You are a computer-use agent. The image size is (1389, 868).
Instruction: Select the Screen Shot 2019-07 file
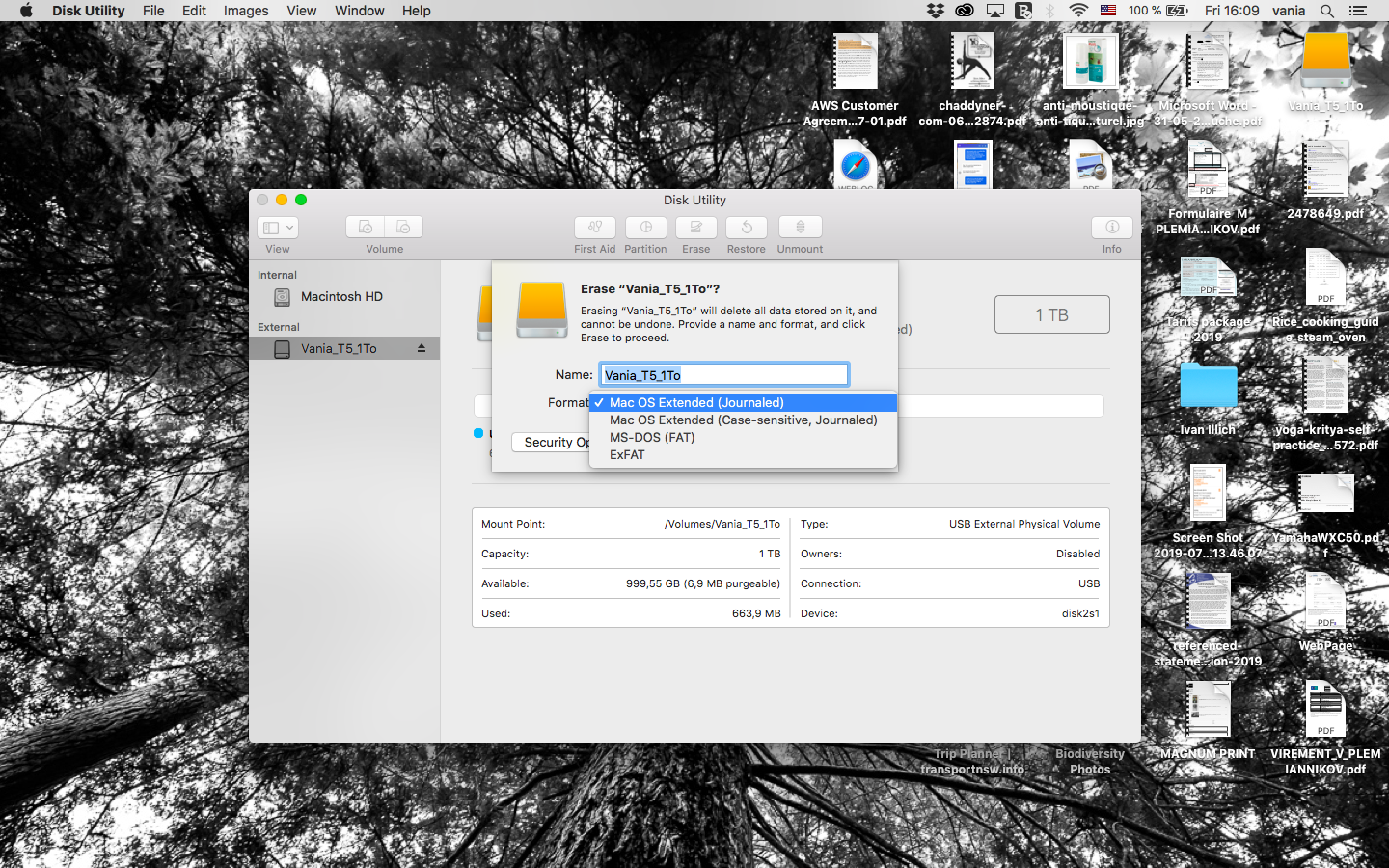(1208, 494)
